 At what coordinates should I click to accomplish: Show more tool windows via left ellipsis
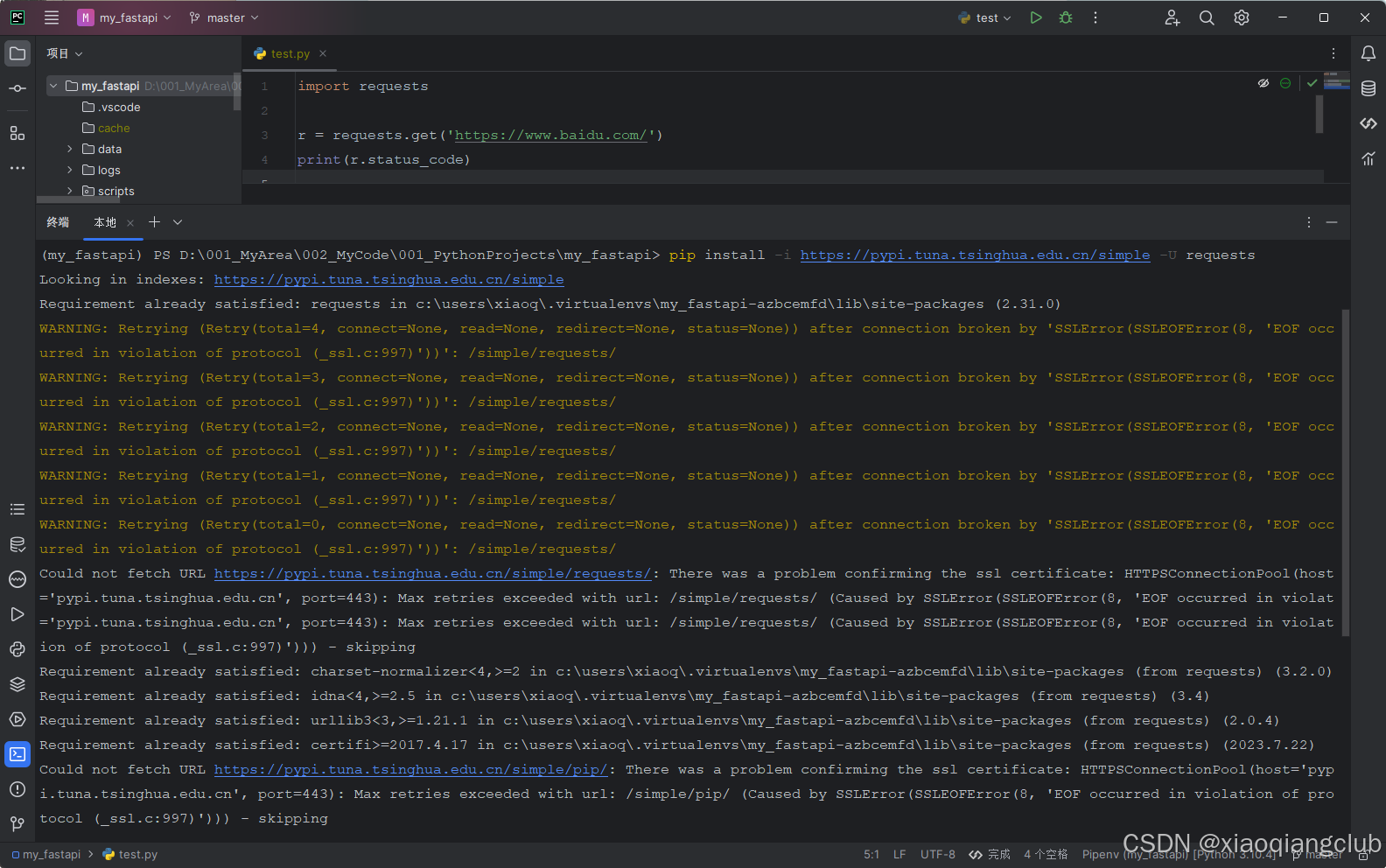(17, 168)
